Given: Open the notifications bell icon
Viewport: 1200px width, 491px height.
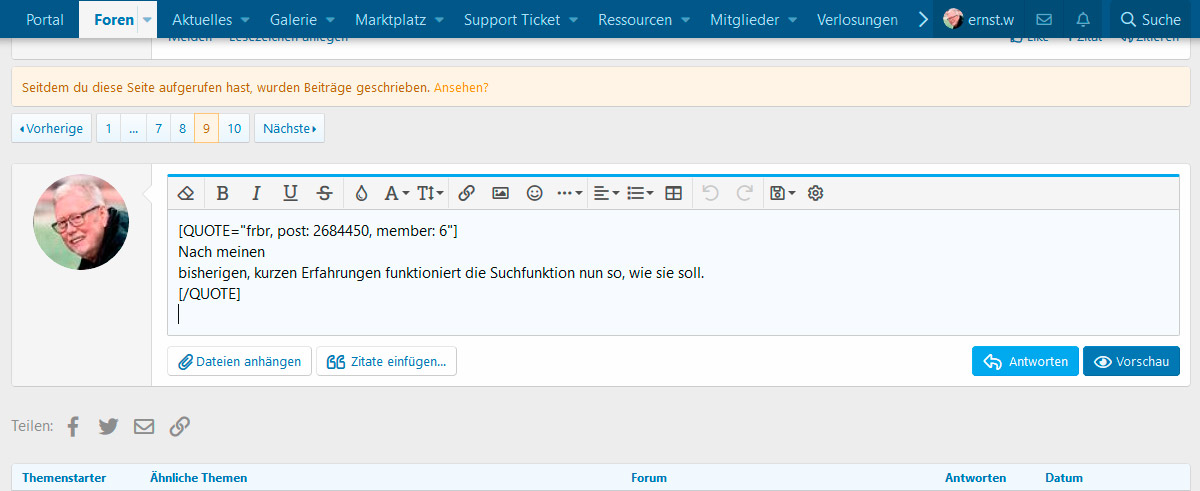Looking at the screenshot, I should click(x=1083, y=19).
